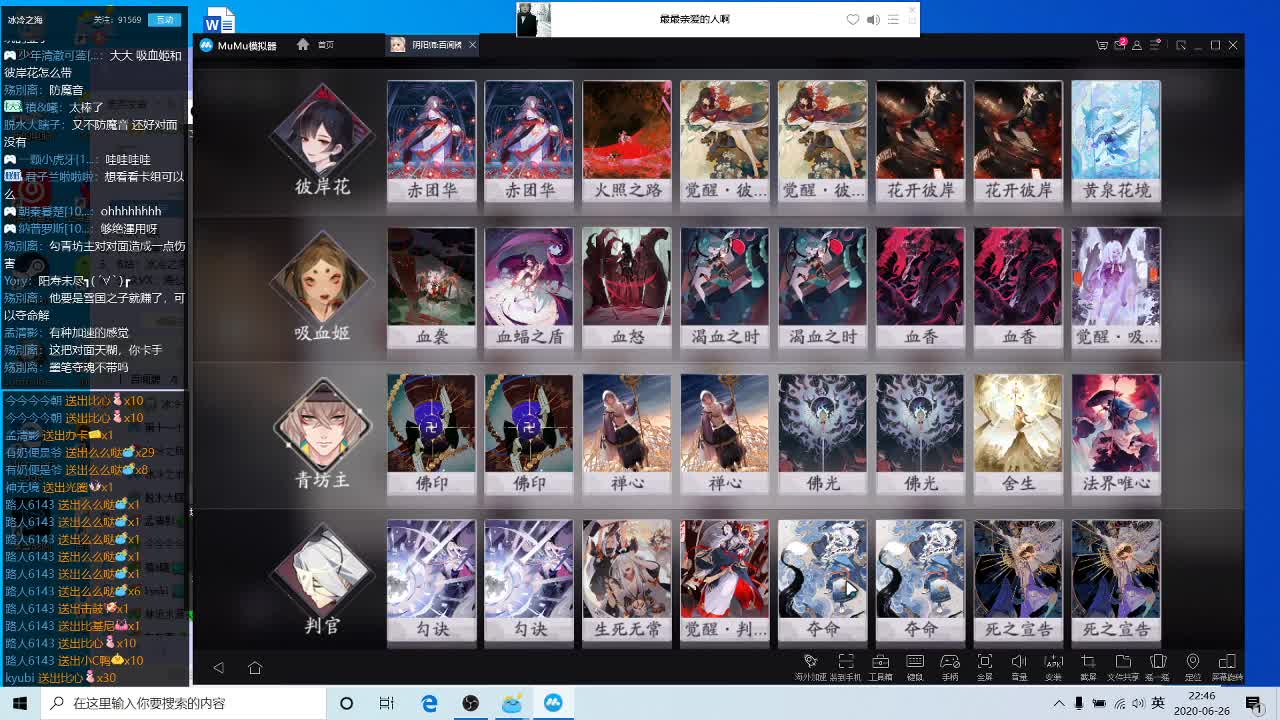Open the 黄泉花境 card
This screenshot has width=1280, height=720.
pyautogui.click(x=1116, y=142)
